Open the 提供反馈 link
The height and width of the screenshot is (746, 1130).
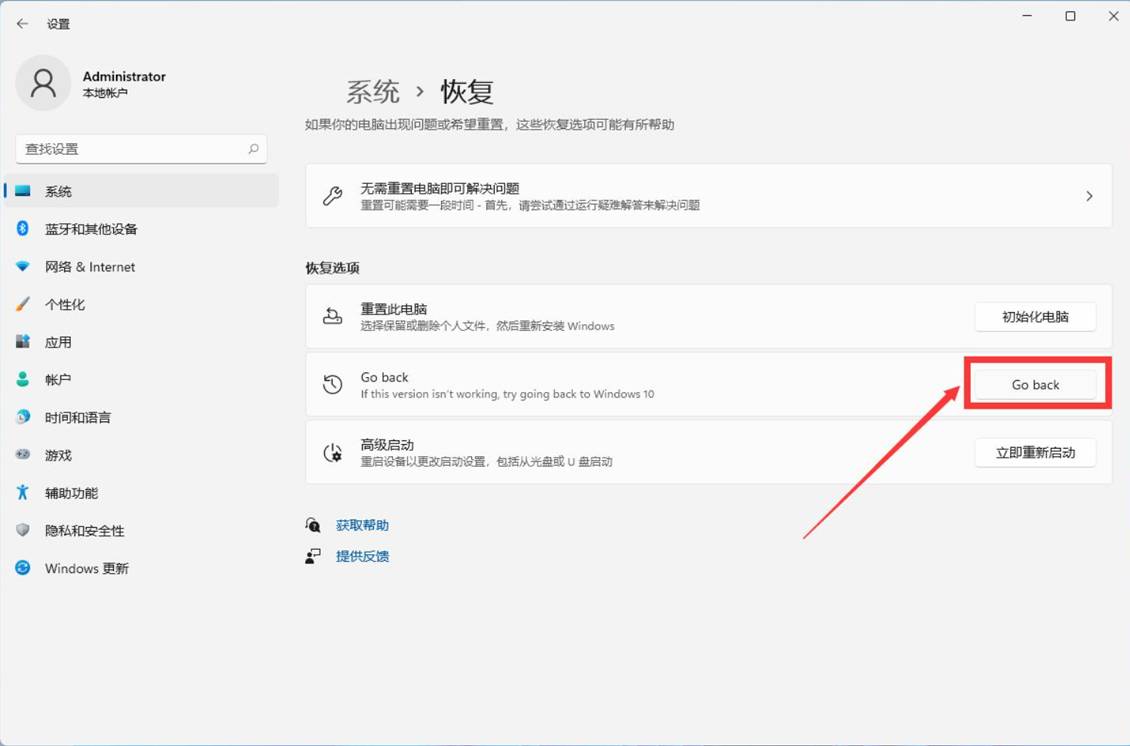(x=362, y=556)
